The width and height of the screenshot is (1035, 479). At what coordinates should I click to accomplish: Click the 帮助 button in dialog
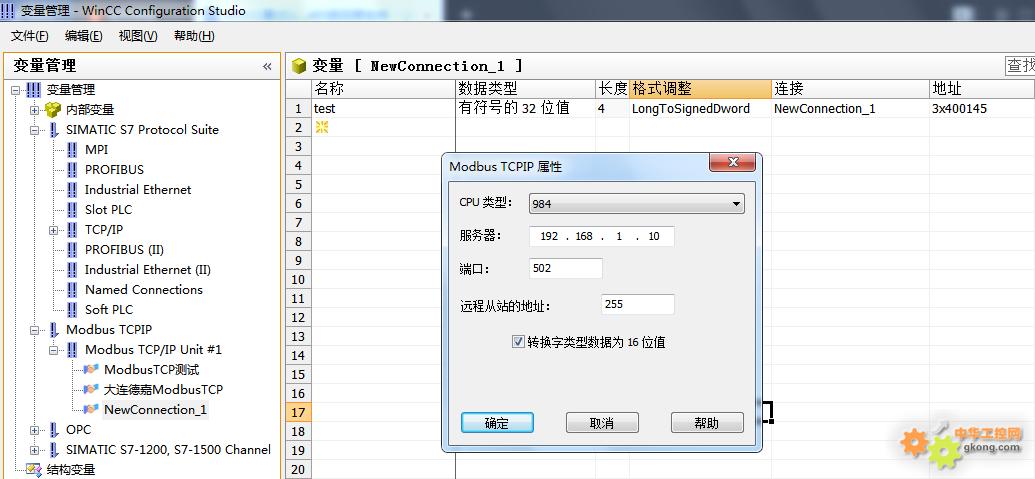707,423
